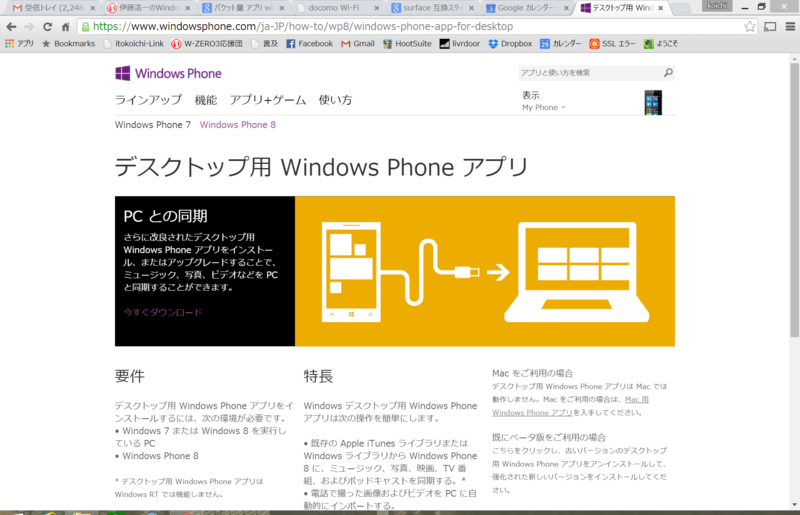Click the Windows Phone logo
The width and height of the screenshot is (800, 515).
[168, 73]
